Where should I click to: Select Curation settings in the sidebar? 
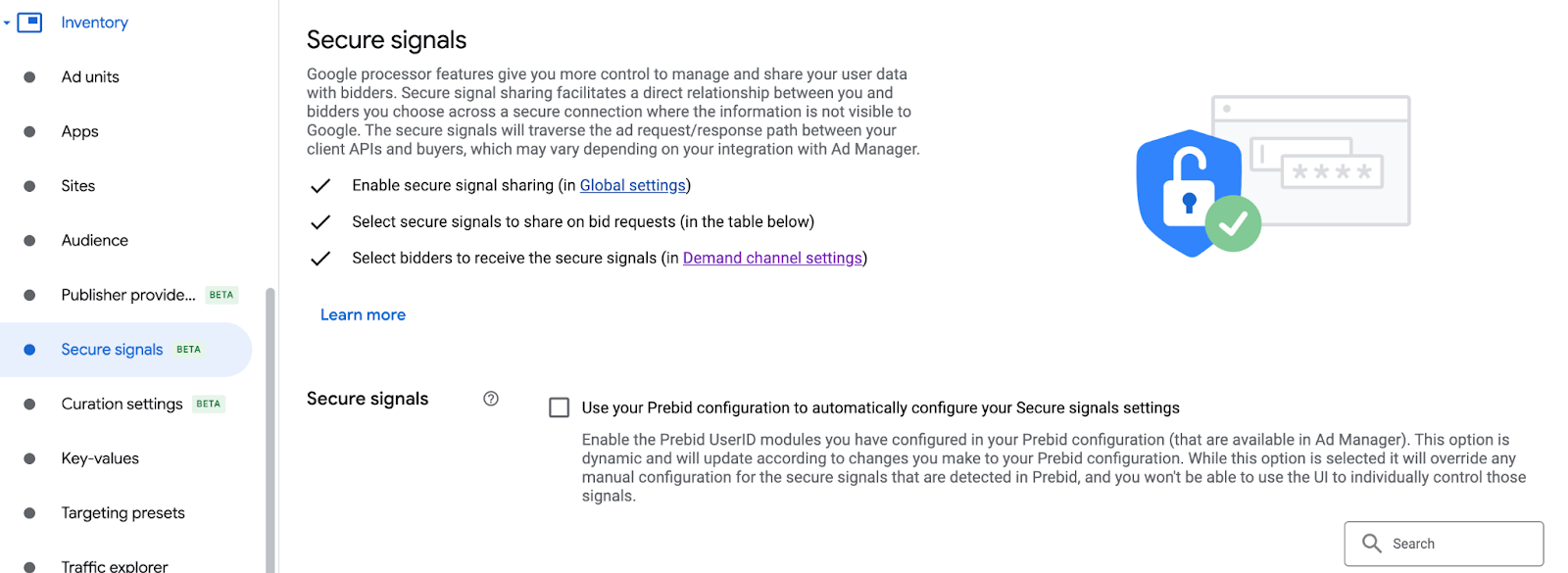point(122,404)
